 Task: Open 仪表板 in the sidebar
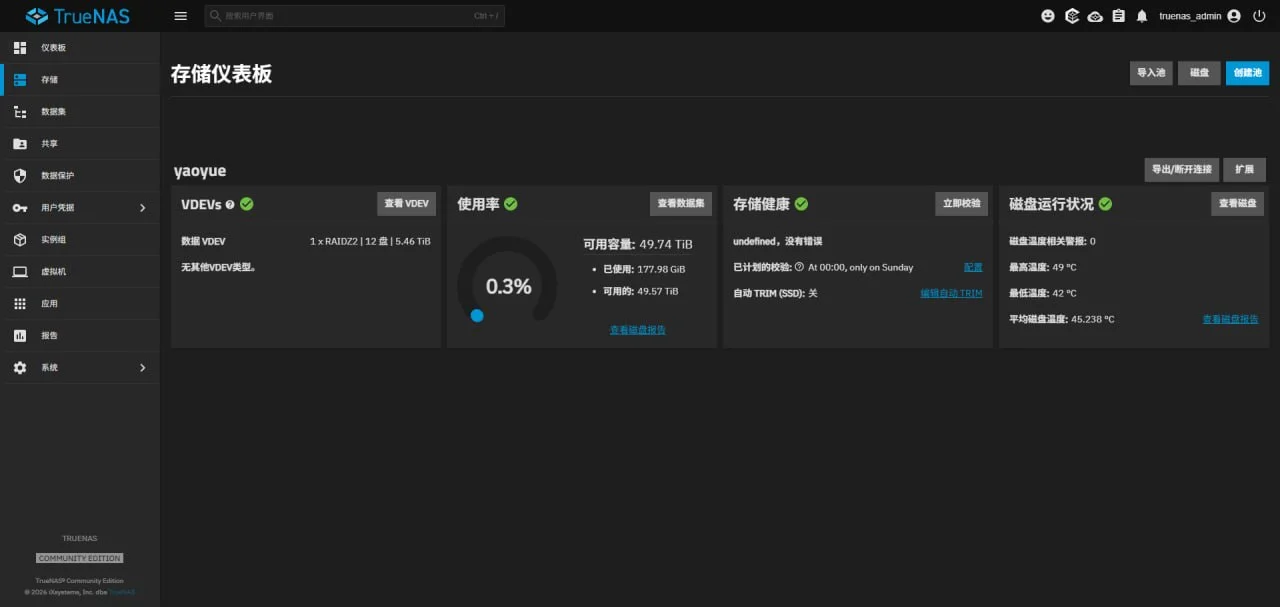pyautogui.click(x=80, y=48)
